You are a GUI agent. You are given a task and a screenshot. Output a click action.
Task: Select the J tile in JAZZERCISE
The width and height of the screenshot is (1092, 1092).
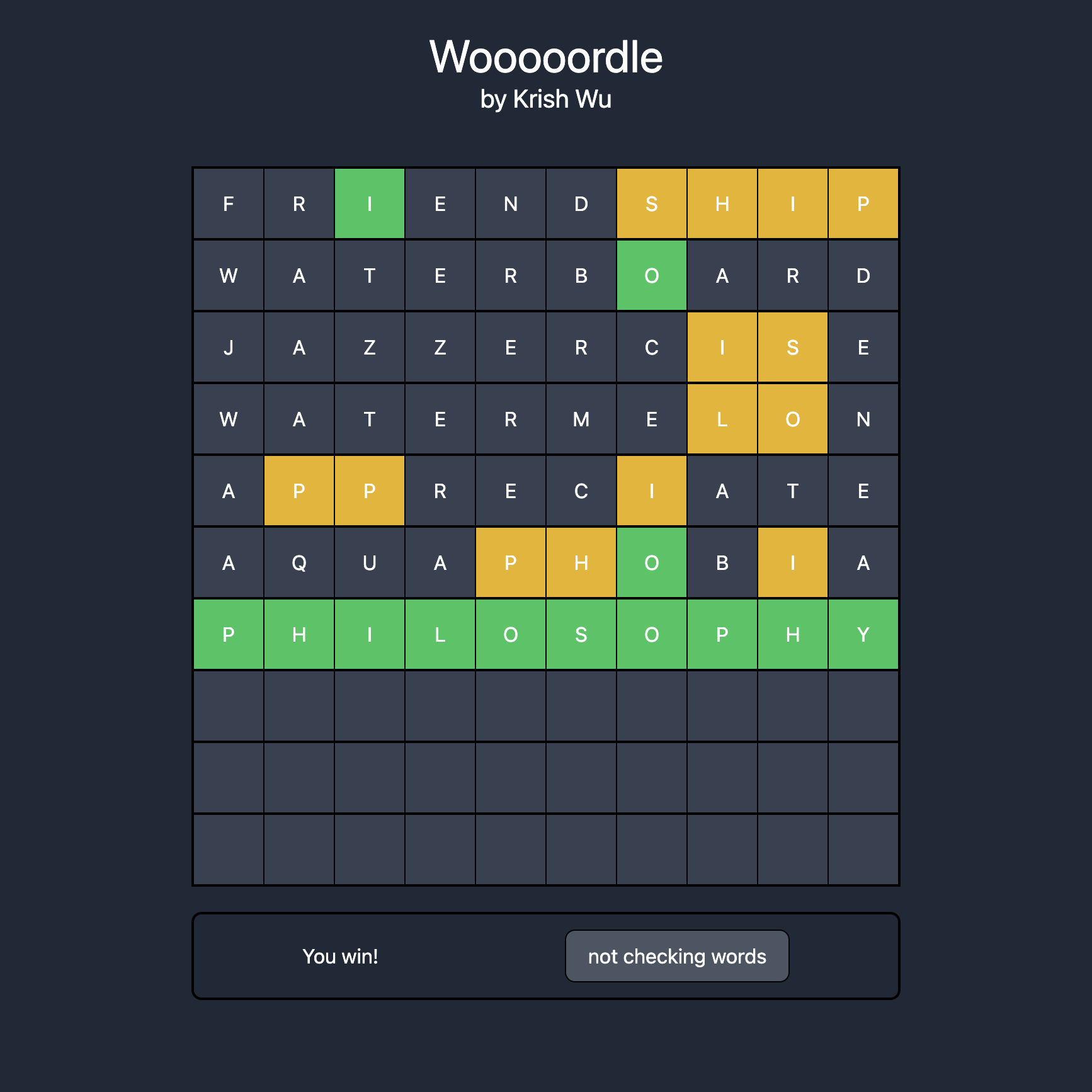pos(229,347)
